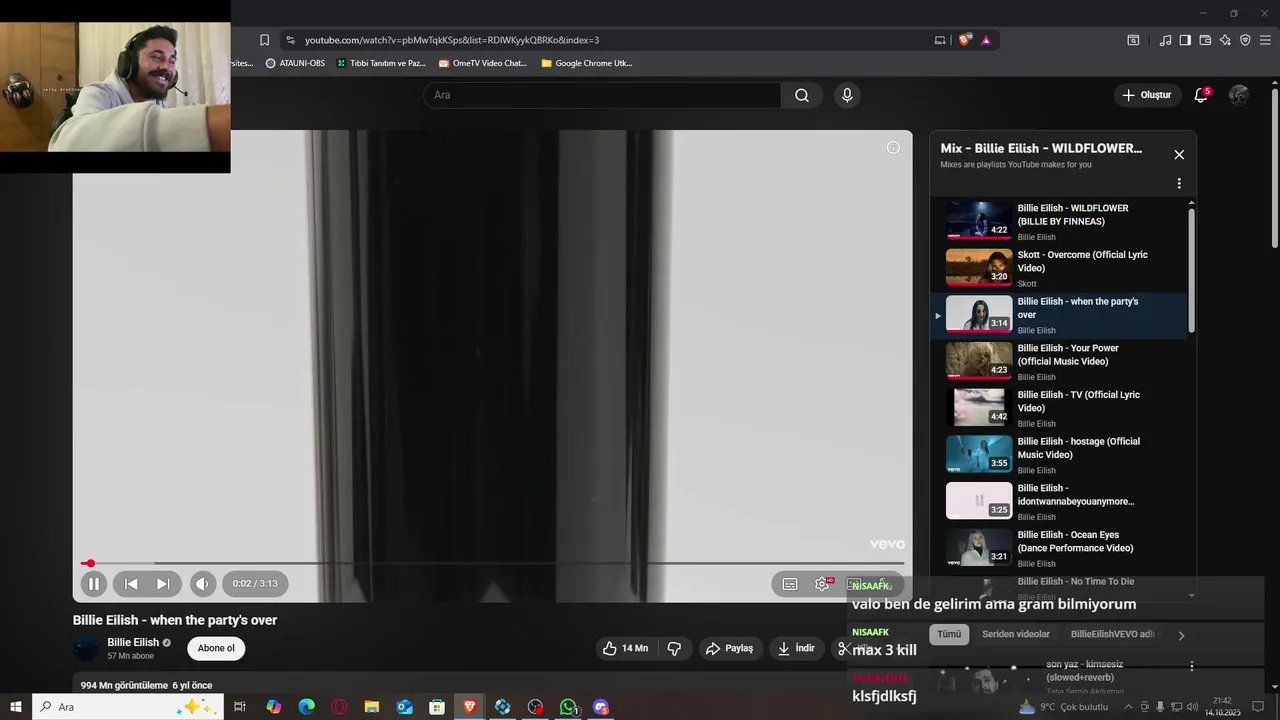Click the İndir download button
This screenshot has width=1280, height=720.
[796, 648]
